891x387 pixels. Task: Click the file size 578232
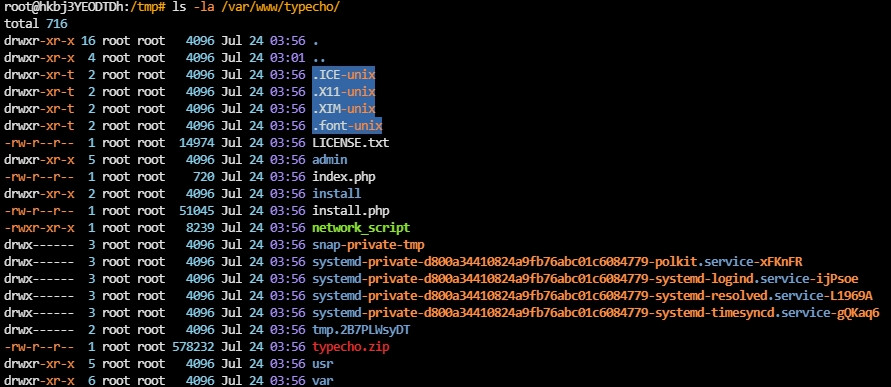193,347
